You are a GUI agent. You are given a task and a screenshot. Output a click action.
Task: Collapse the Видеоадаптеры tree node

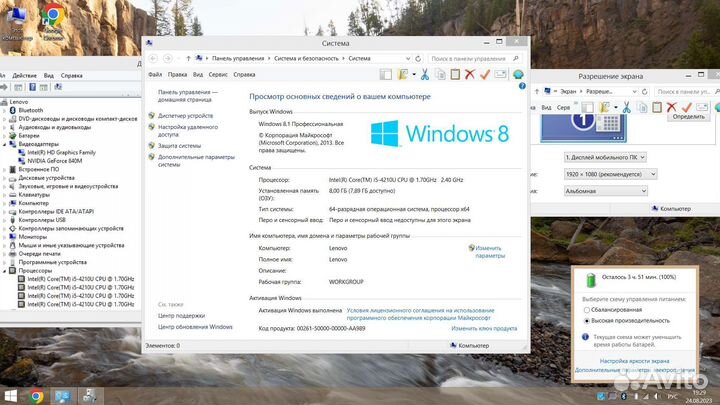coord(5,144)
